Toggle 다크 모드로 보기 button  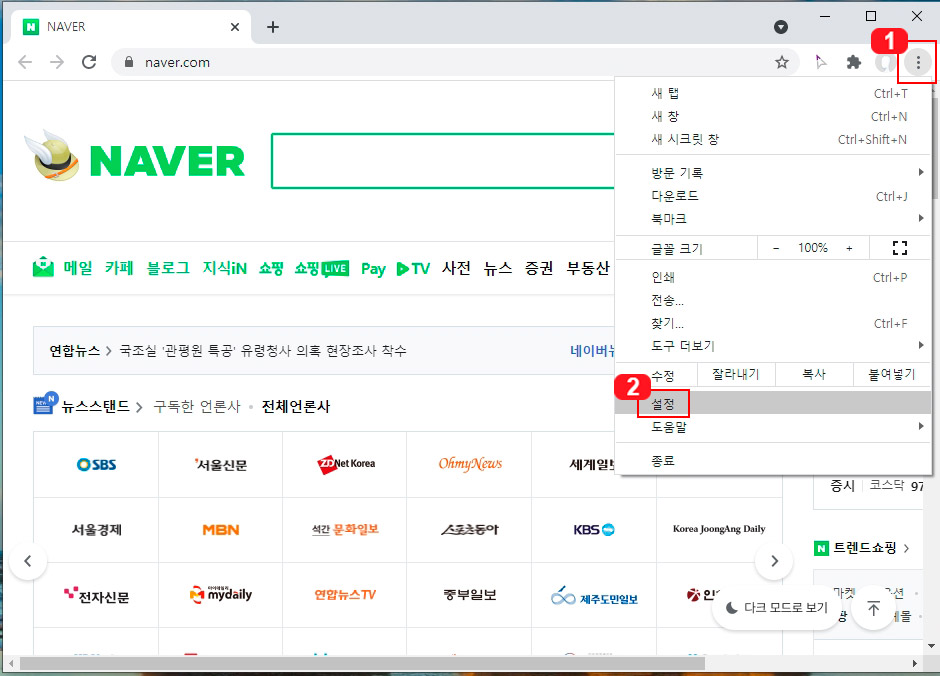pyautogui.click(x=776, y=608)
